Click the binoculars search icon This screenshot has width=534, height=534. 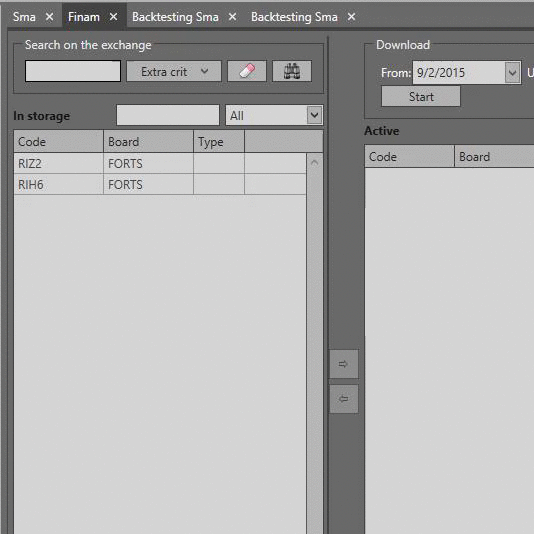pos(292,71)
